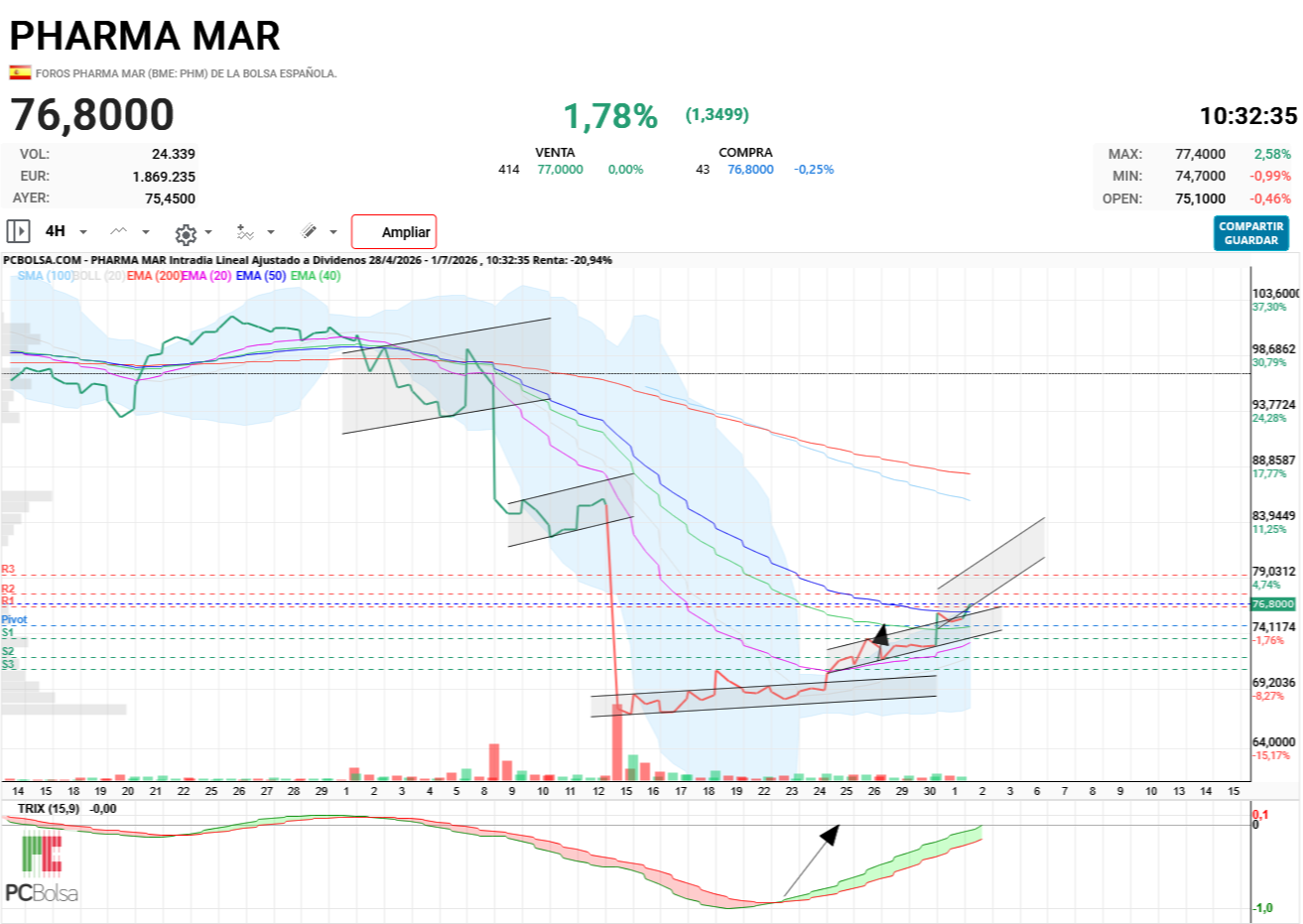Open the line chart type icon
Viewport: 1303px width, 924px height.
[x=119, y=231]
